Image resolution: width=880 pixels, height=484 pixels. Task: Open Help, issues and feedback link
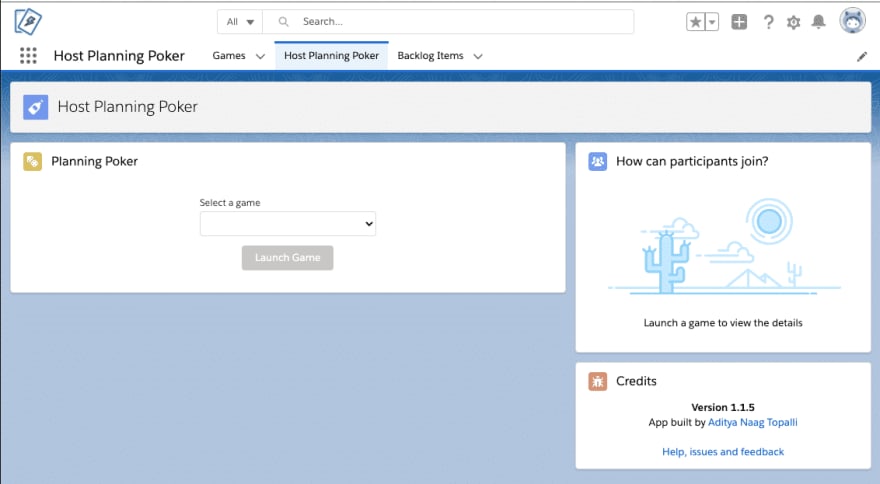723,451
